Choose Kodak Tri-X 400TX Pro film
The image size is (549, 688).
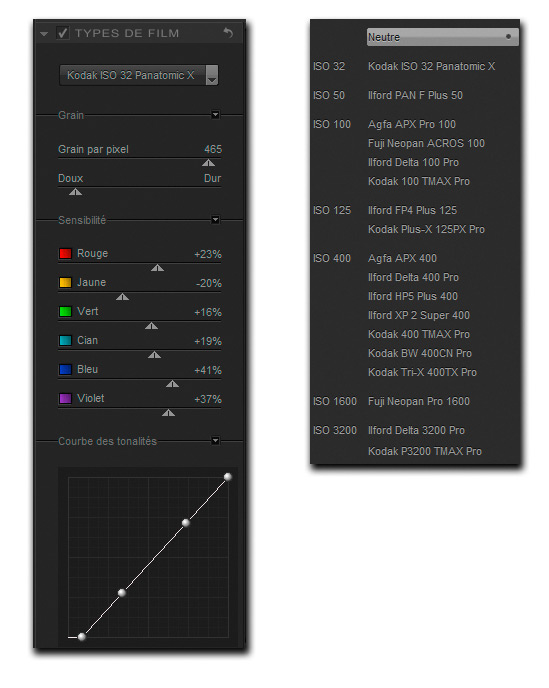tap(422, 372)
